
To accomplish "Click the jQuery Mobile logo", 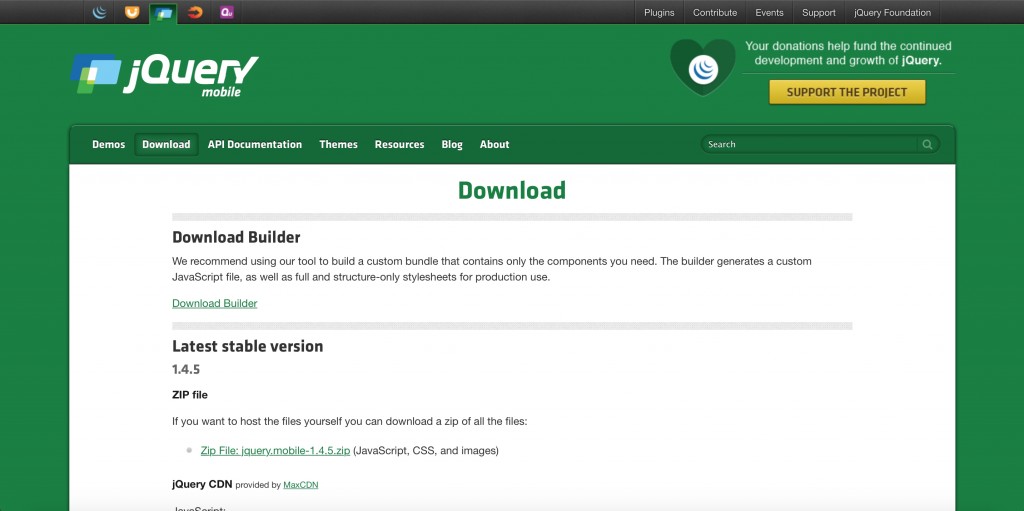I will tap(165, 75).
